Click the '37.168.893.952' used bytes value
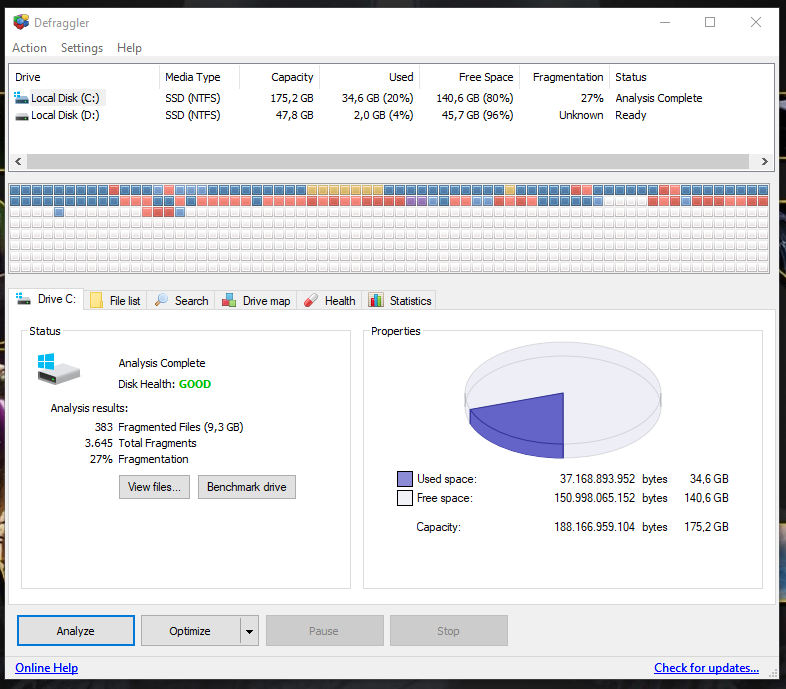The image size is (786, 689). (598, 479)
